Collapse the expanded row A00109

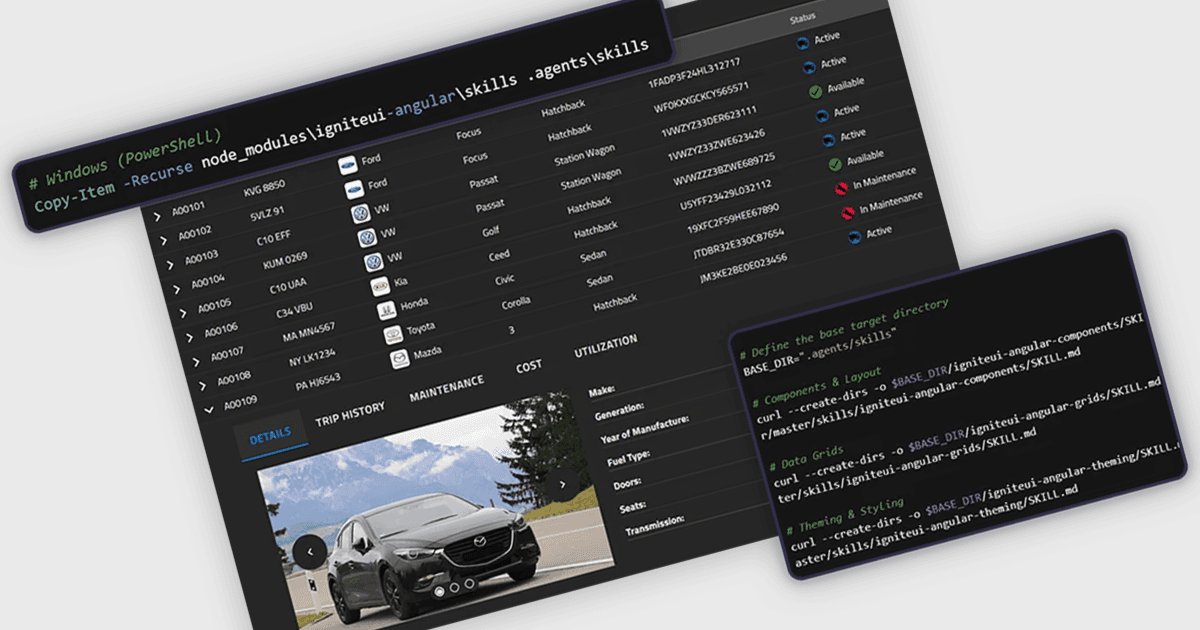pyautogui.click(x=208, y=409)
